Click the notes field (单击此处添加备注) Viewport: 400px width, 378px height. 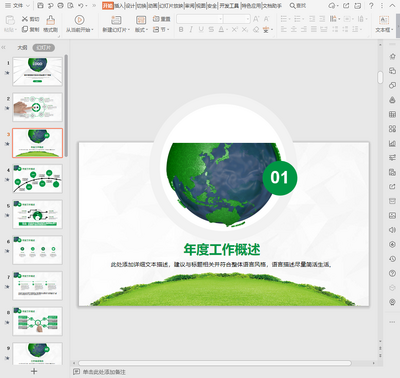(104, 372)
